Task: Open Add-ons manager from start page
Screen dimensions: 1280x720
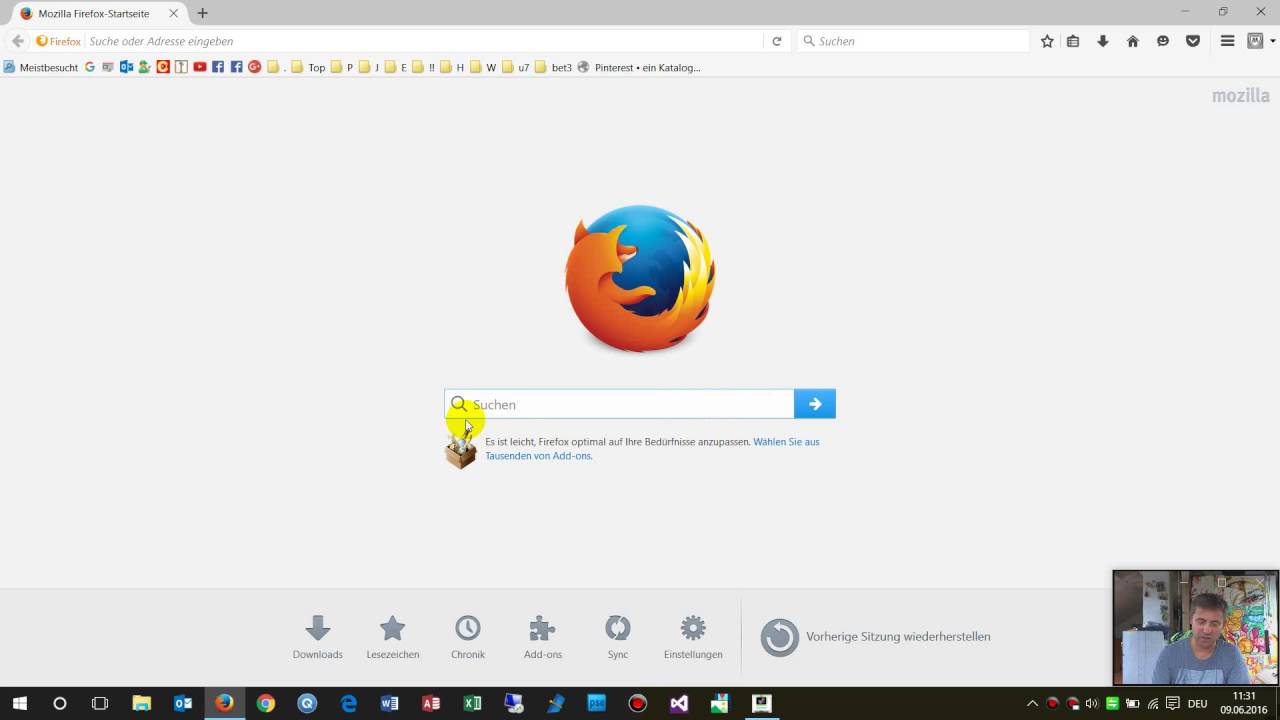Action: (542, 637)
